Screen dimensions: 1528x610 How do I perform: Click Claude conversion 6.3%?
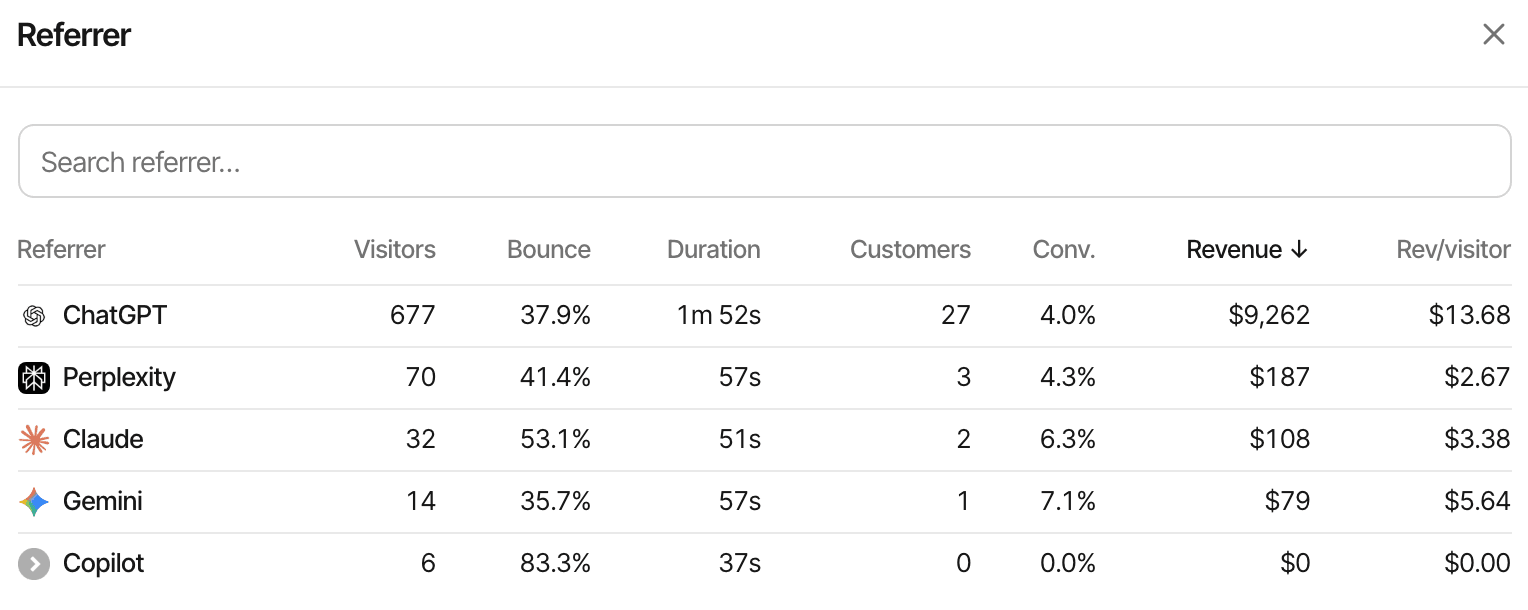coord(1068,440)
